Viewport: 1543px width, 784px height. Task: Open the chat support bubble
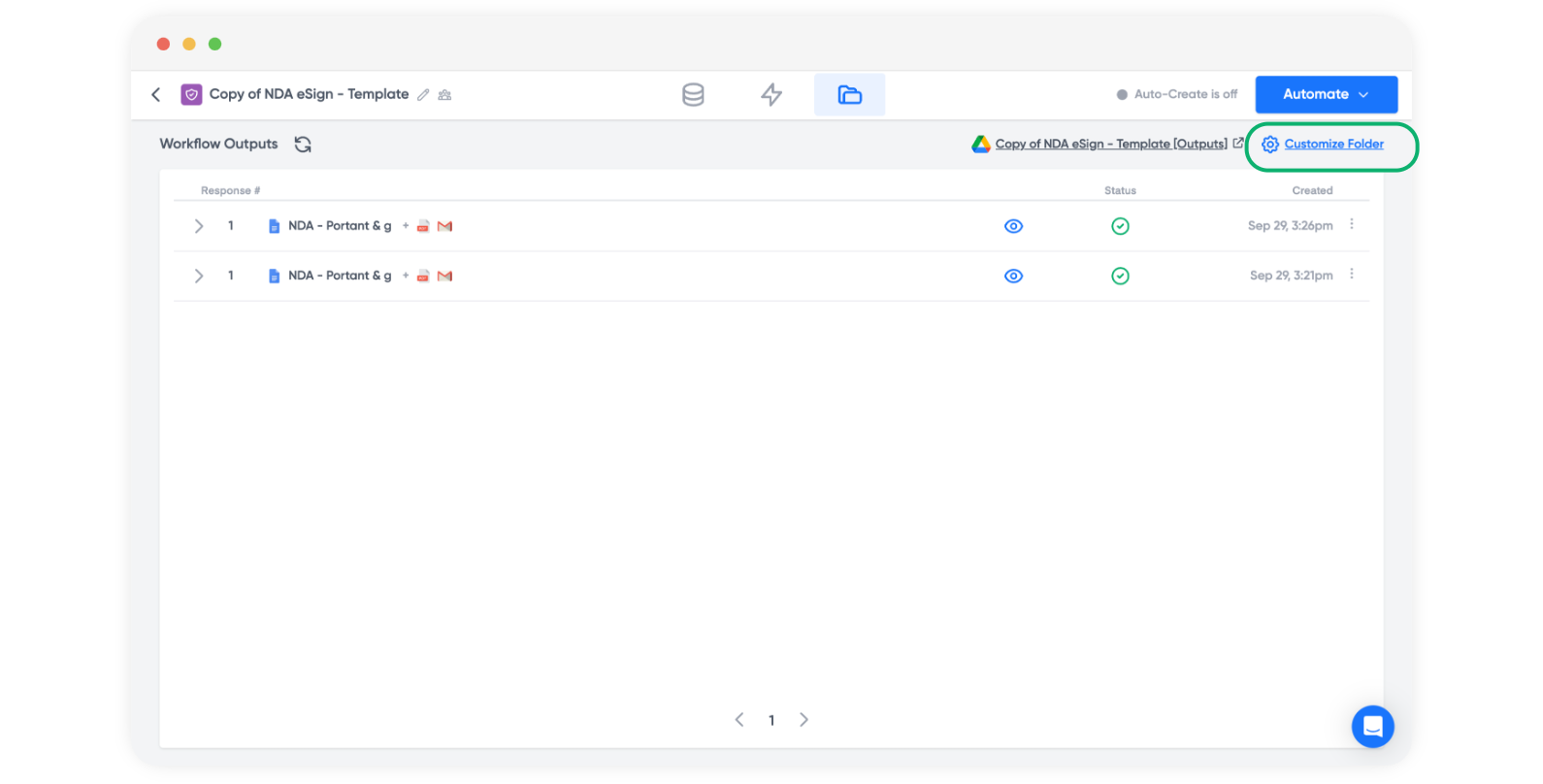tap(1372, 726)
